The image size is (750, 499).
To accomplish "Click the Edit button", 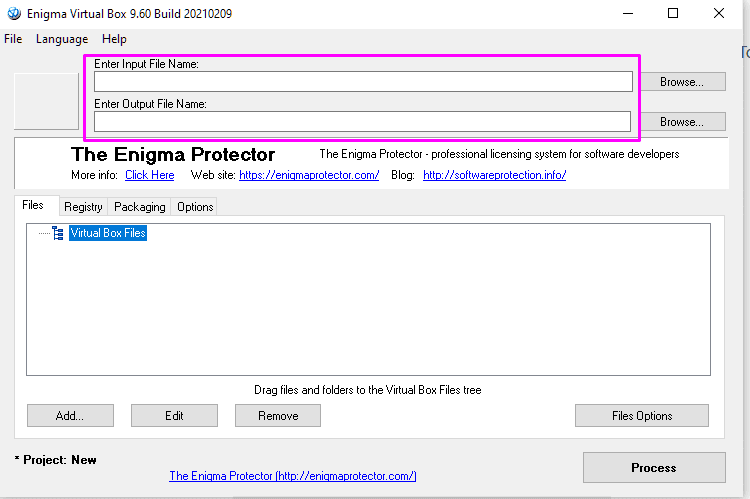I will pyautogui.click(x=174, y=415).
